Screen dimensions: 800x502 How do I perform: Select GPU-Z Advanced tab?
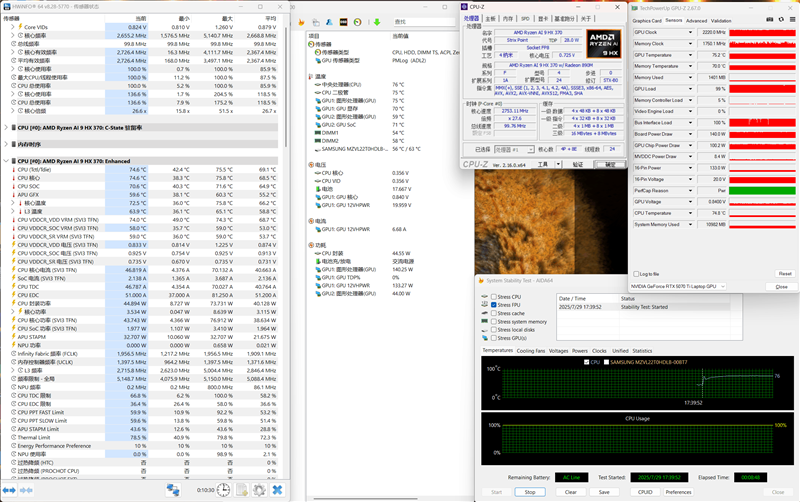point(696,21)
